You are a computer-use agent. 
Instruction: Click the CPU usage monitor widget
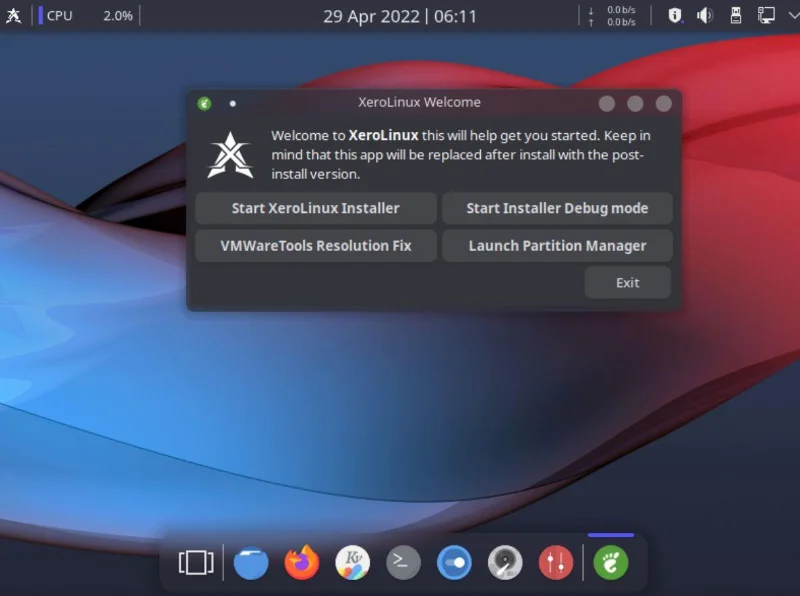coord(86,16)
